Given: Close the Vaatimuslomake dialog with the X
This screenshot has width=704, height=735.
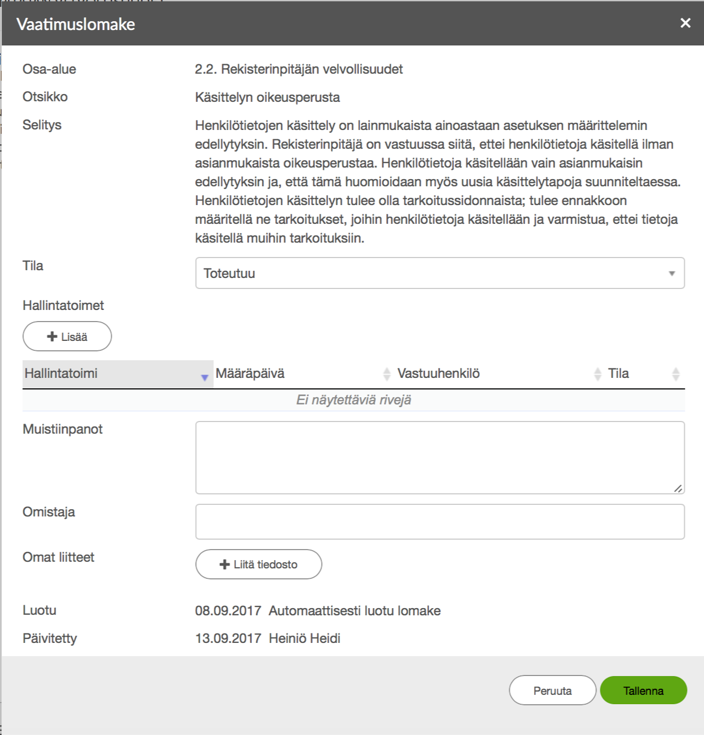Looking at the screenshot, I should point(685,23).
